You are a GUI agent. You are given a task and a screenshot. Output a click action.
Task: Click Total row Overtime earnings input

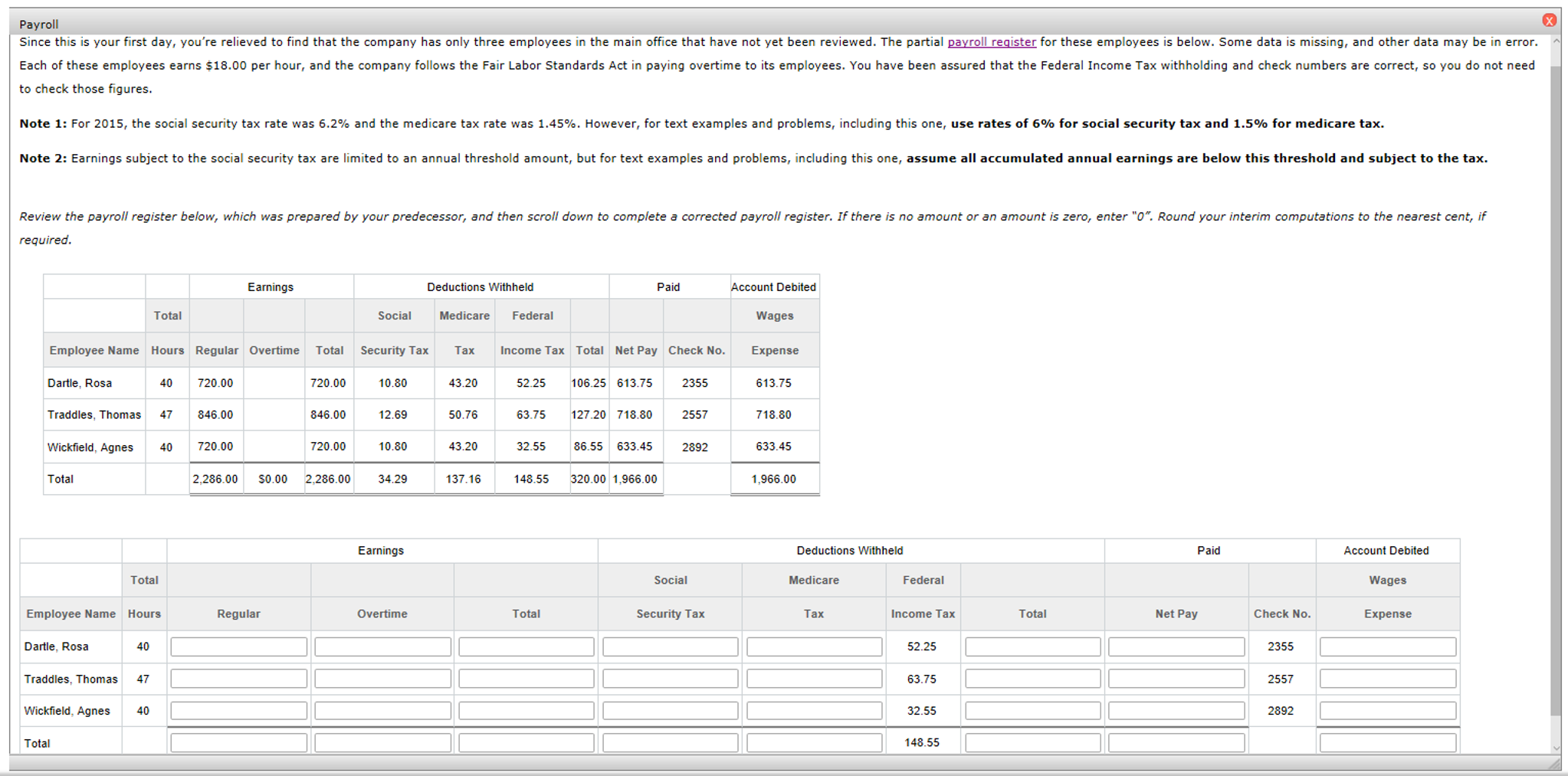(382, 743)
